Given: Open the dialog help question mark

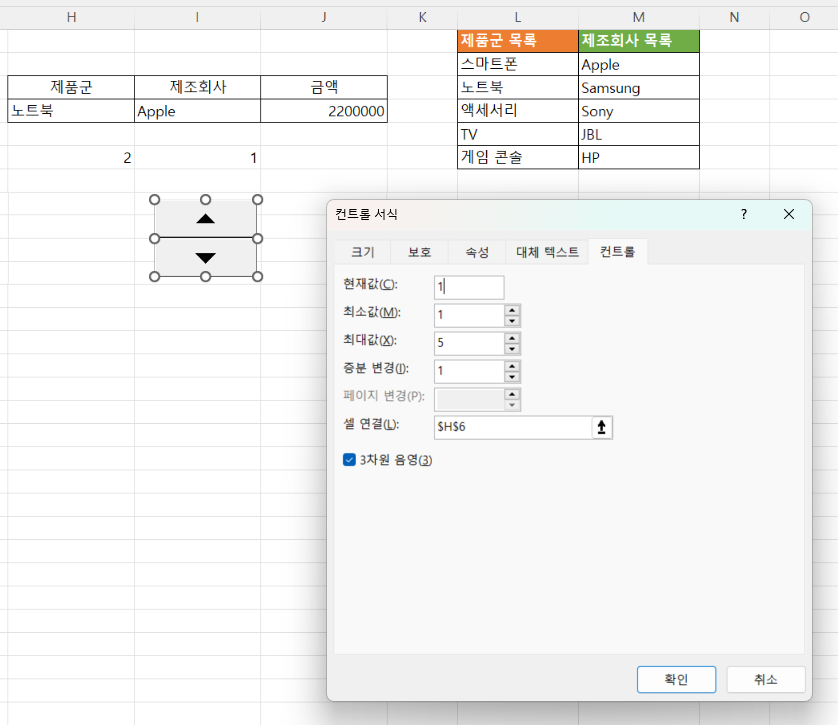Looking at the screenshot, I should click(744, 214).
